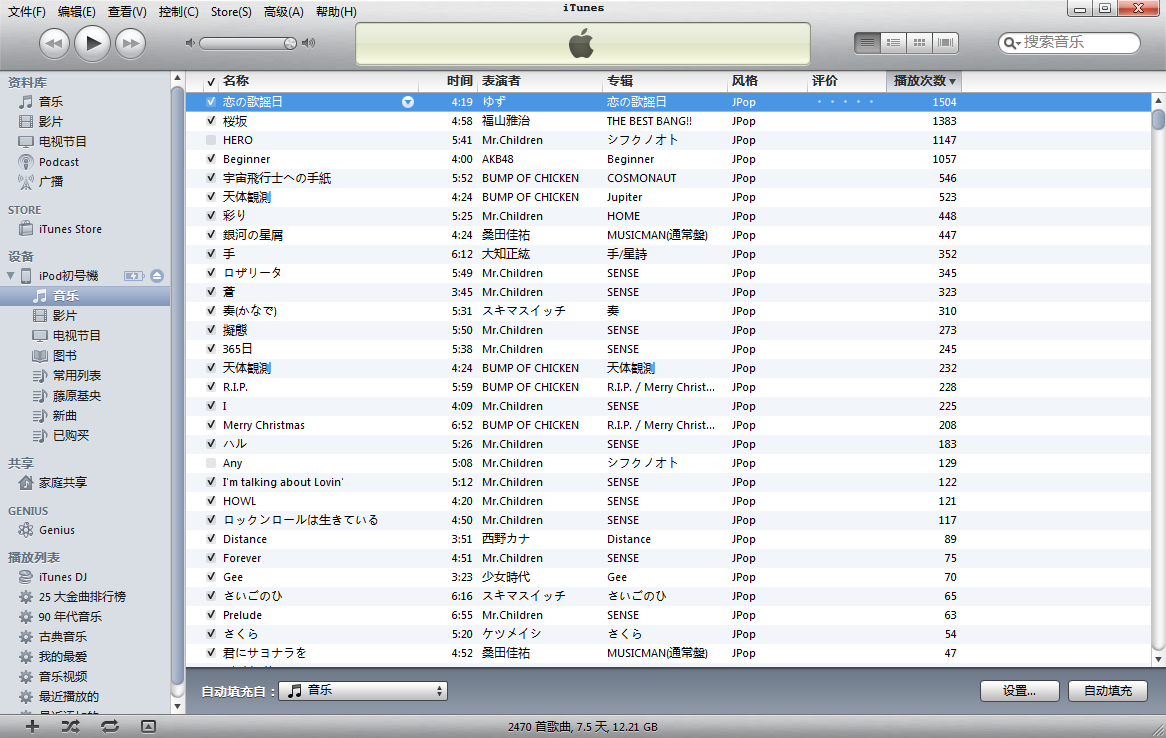Switch to song list view
Screen dimensions: 1166x738
[x=867, y=42]
